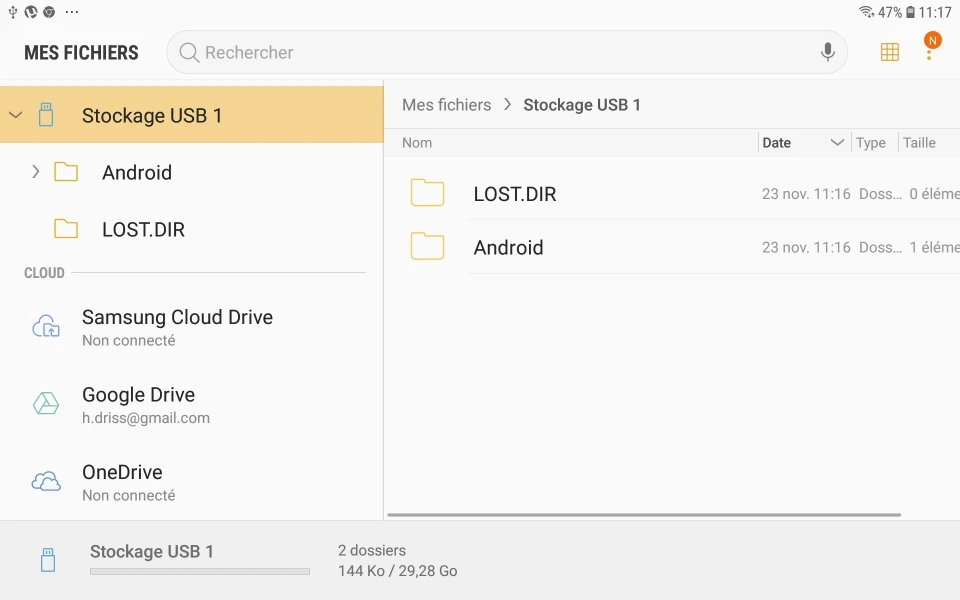The width and height of the screenshot is (960, 600).
Task: Sort by Taille column header
Action: click(919, 143)
